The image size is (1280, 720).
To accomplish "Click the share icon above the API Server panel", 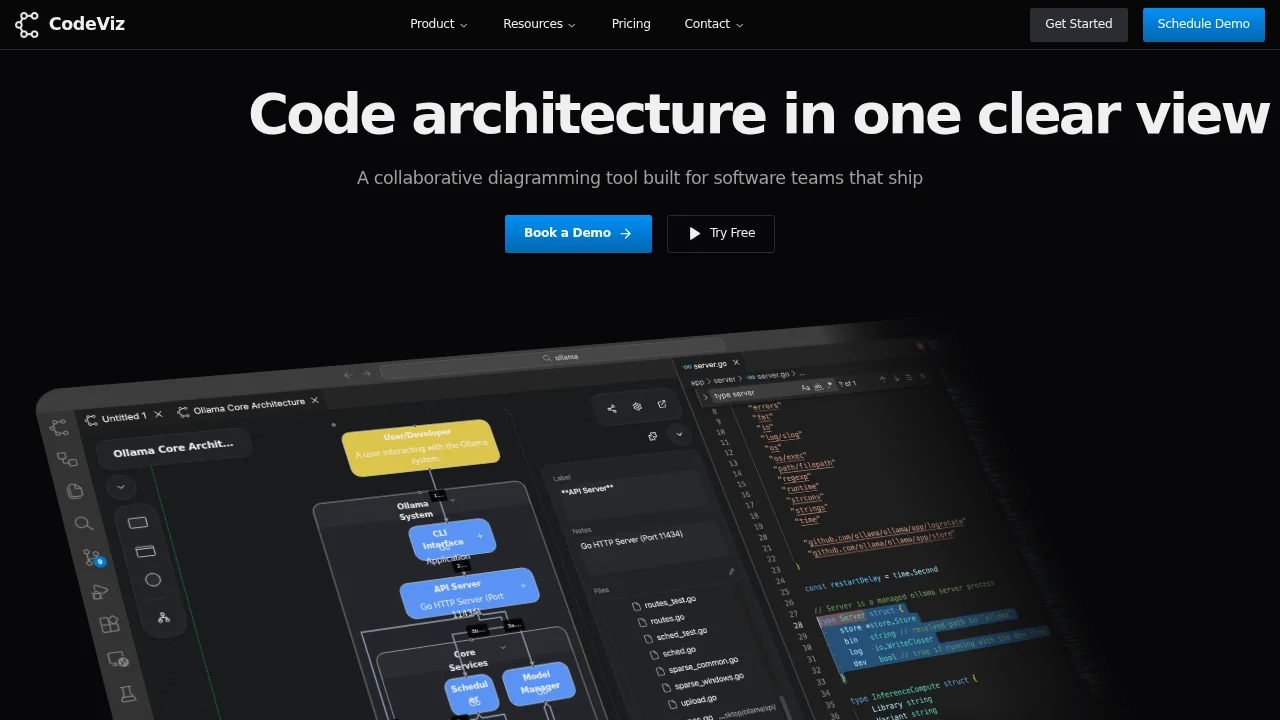I will pos(612,408).
